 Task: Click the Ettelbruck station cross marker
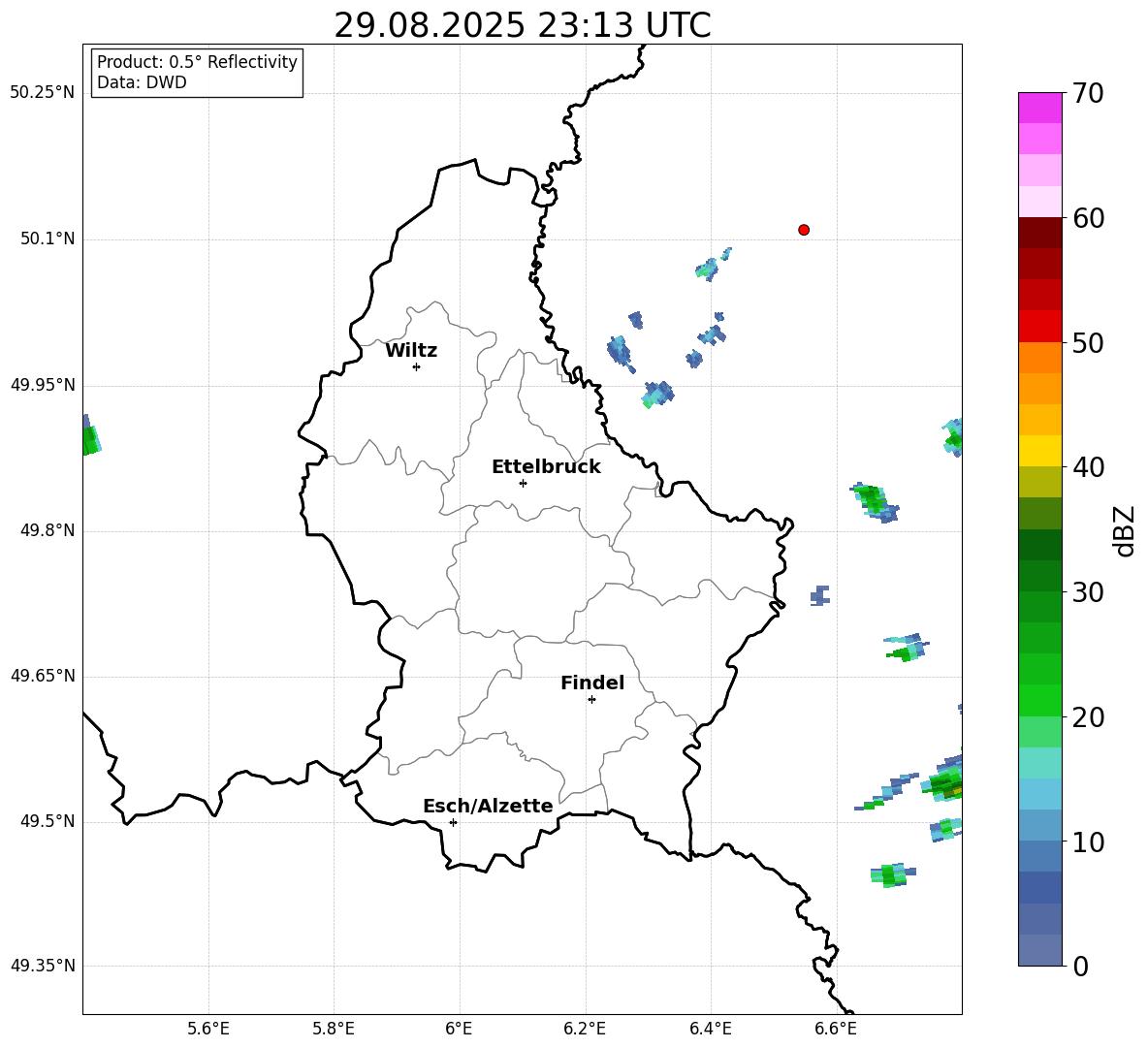pyautogui.click(x=523, y=483)
